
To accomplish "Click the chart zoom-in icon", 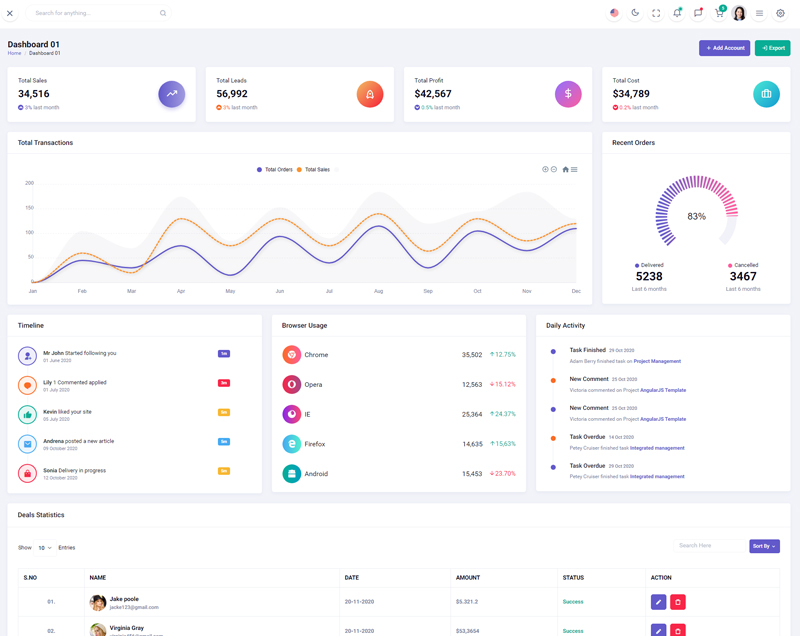I will (545, 169).
